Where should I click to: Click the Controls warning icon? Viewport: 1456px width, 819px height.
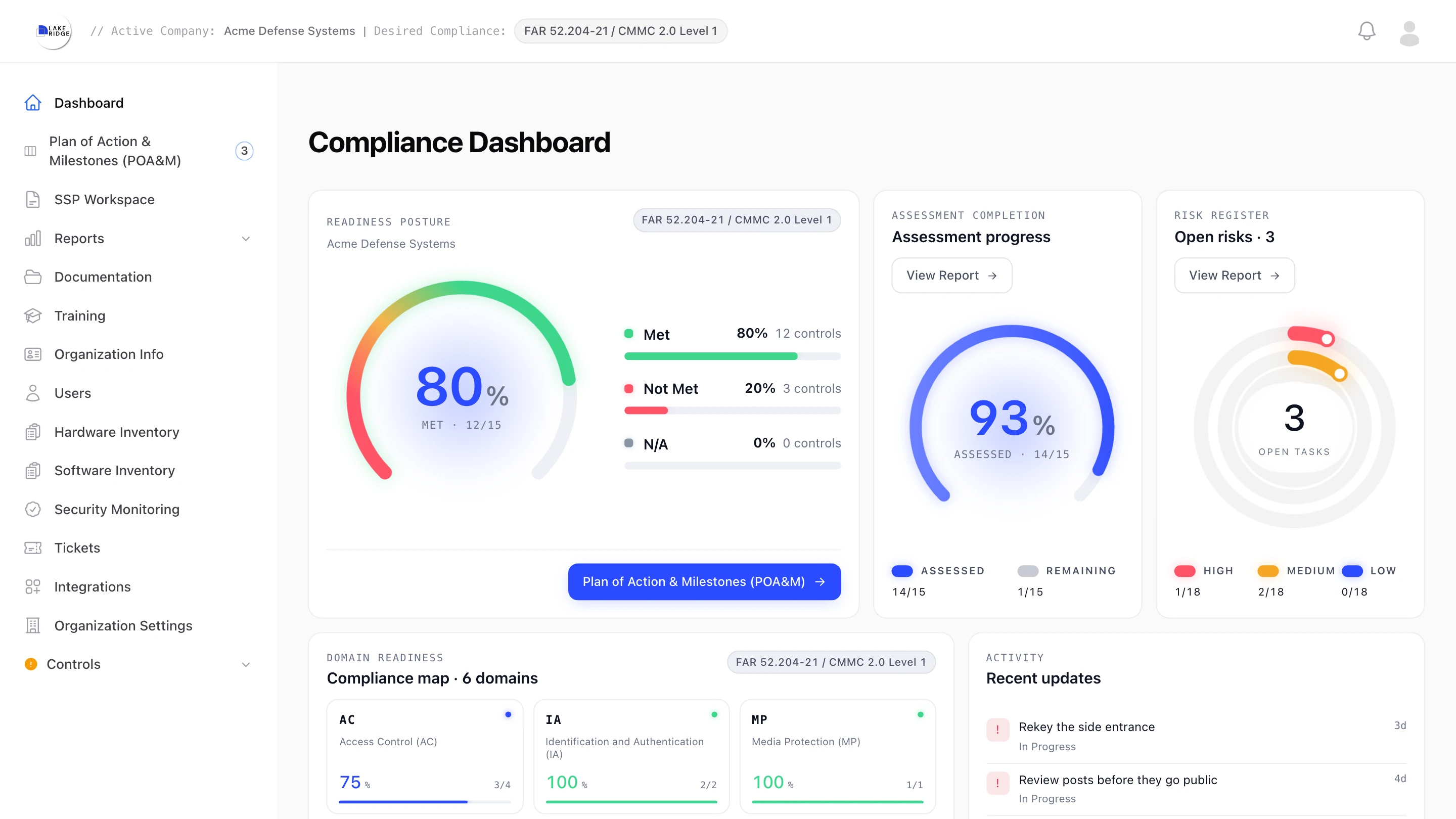tap(30, 664)
